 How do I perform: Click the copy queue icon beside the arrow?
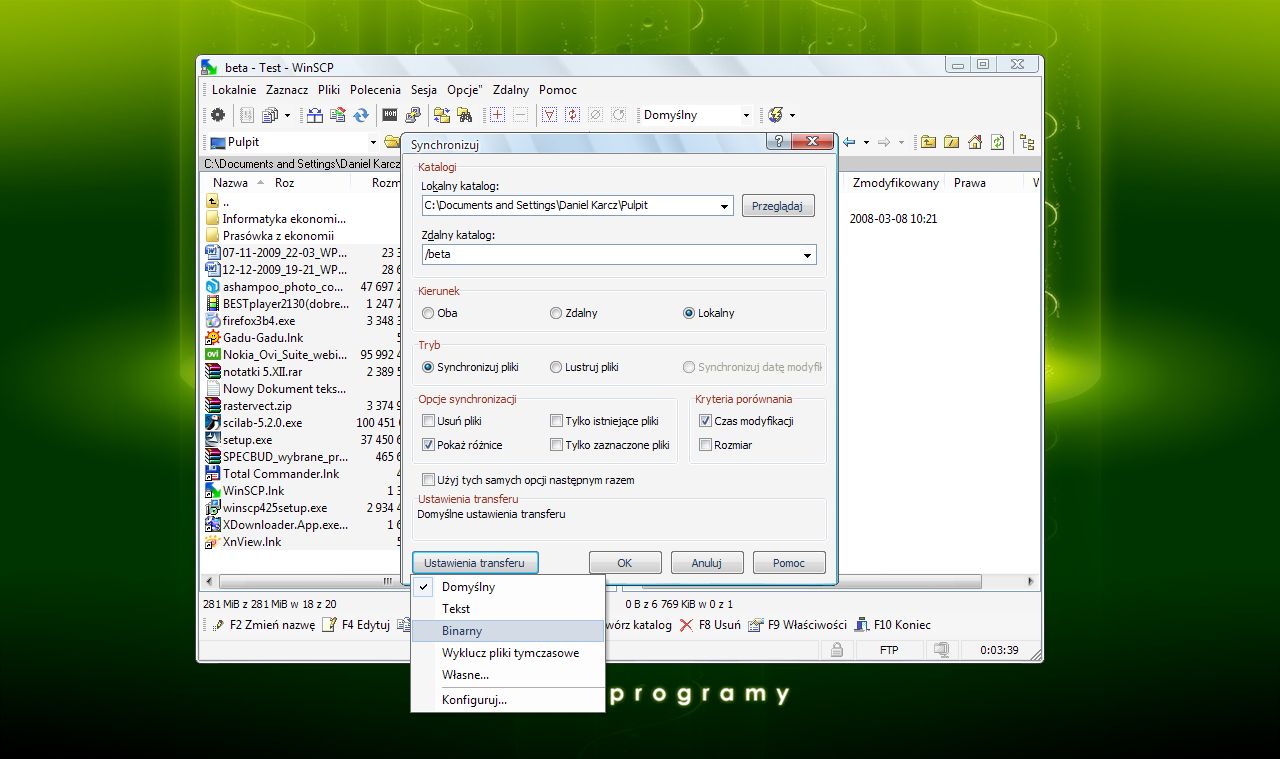pos(270,115)
